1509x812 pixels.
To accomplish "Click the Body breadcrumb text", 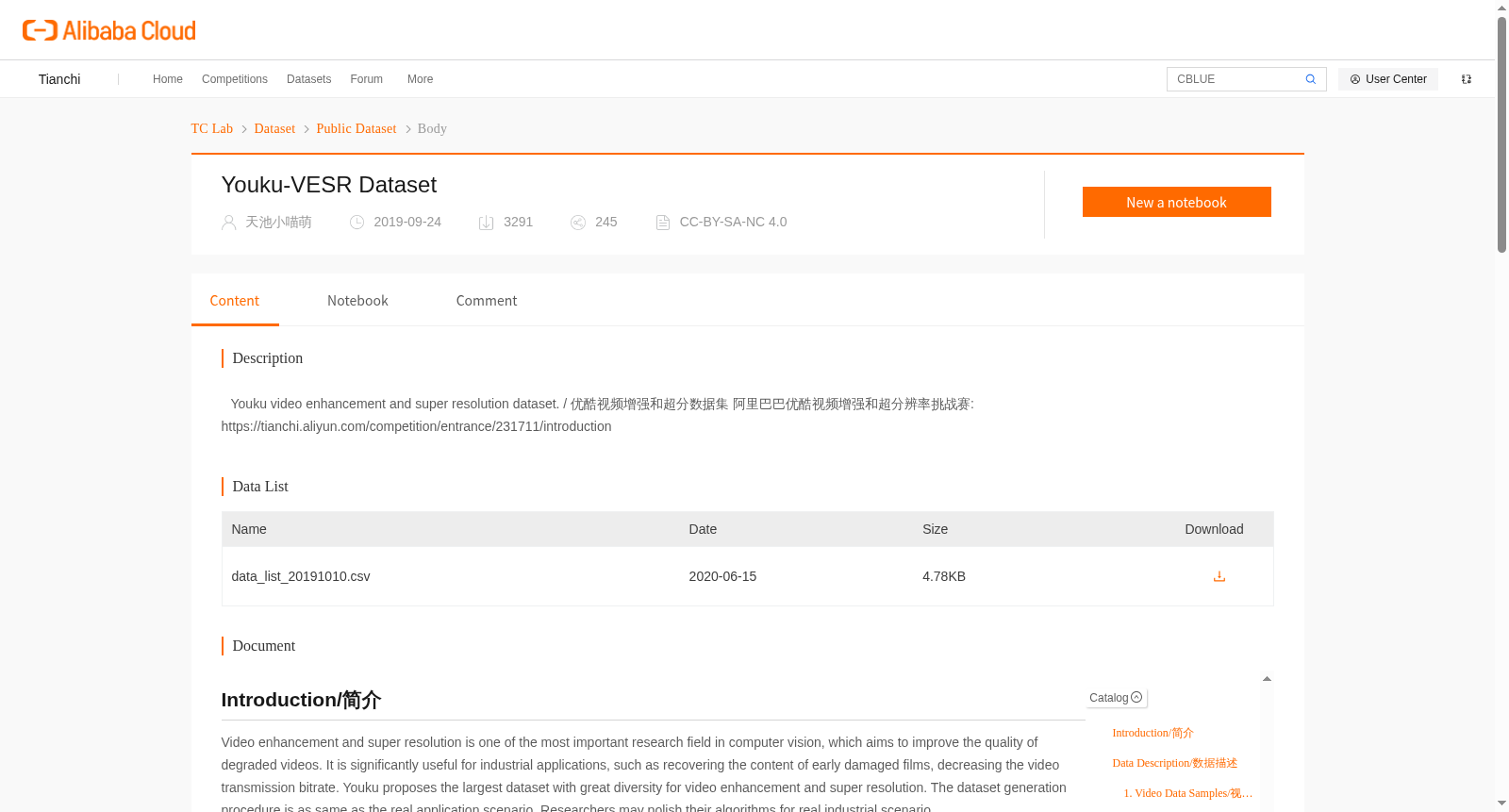I will 432,128.
